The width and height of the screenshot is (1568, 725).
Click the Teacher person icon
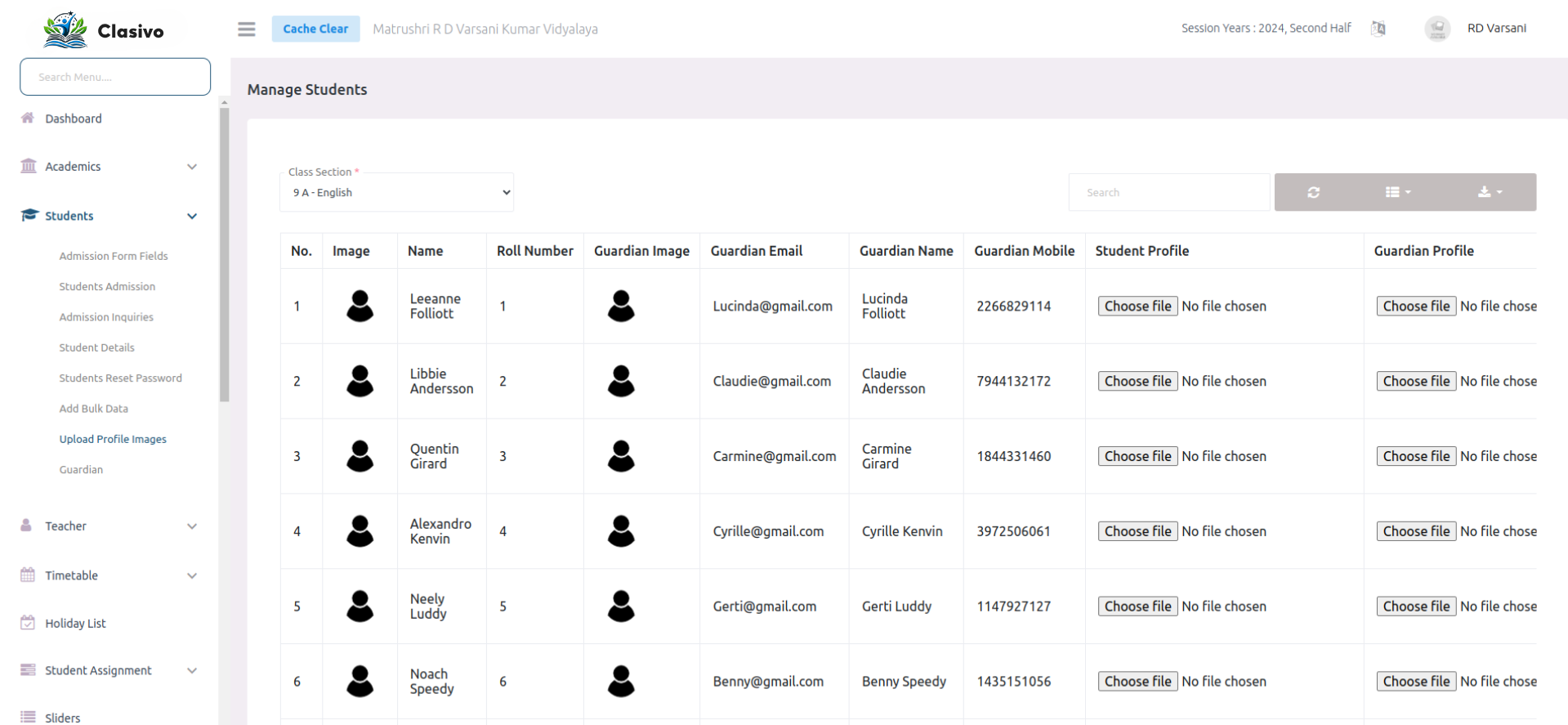(26, 525)
